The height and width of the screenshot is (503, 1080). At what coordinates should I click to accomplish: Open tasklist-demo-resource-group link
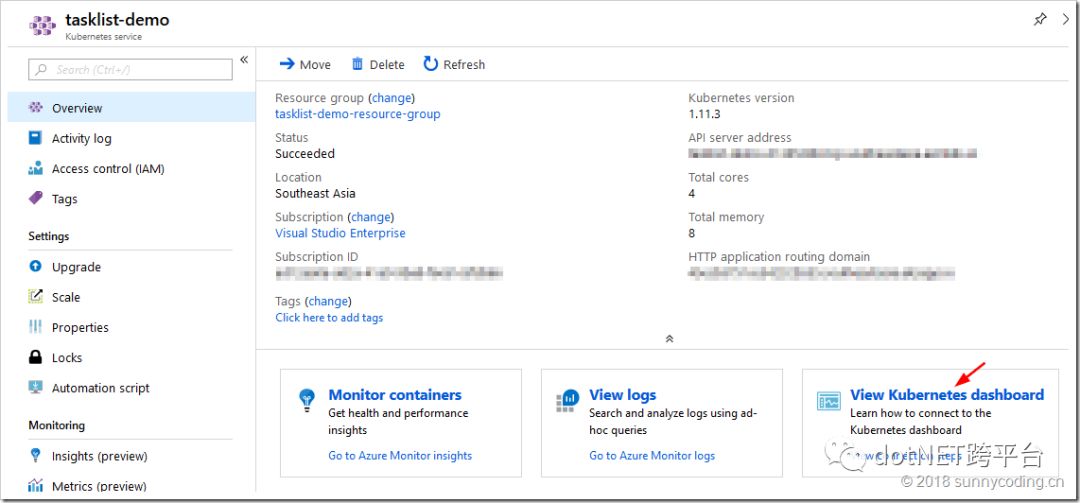coord(357,114)
